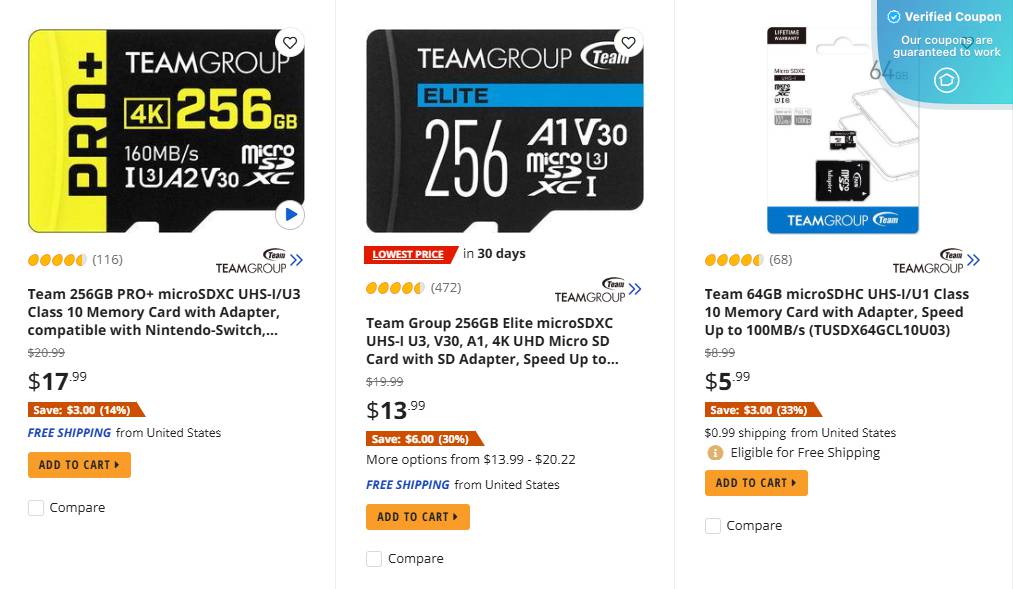
Task: Play the PRO+ product video
Action: pyautogui.click(x=290, y=214)
